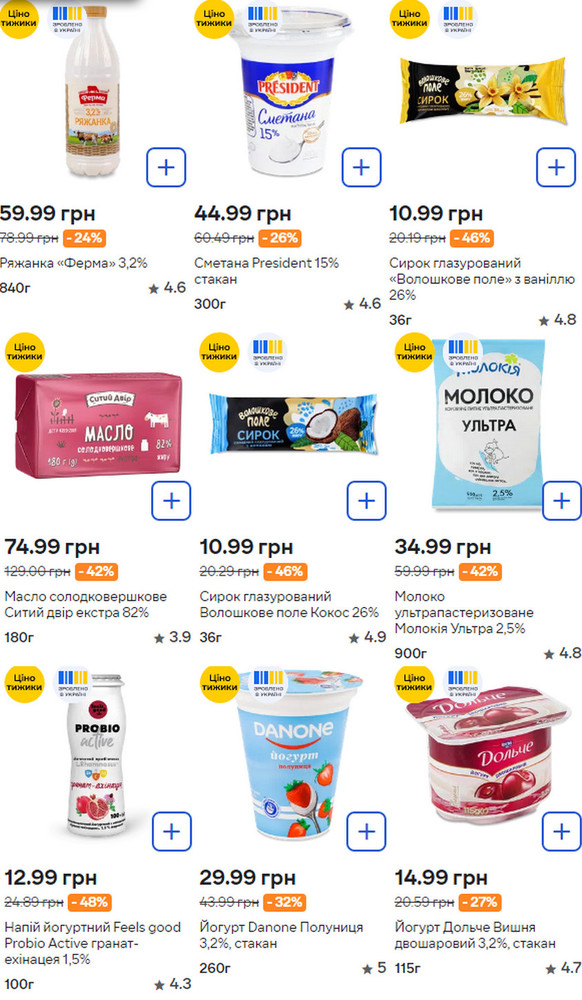Screen dimensions: 582x1000
Task: Add Ряжанка Ферма 3,2% to cart
Action: 166,168
